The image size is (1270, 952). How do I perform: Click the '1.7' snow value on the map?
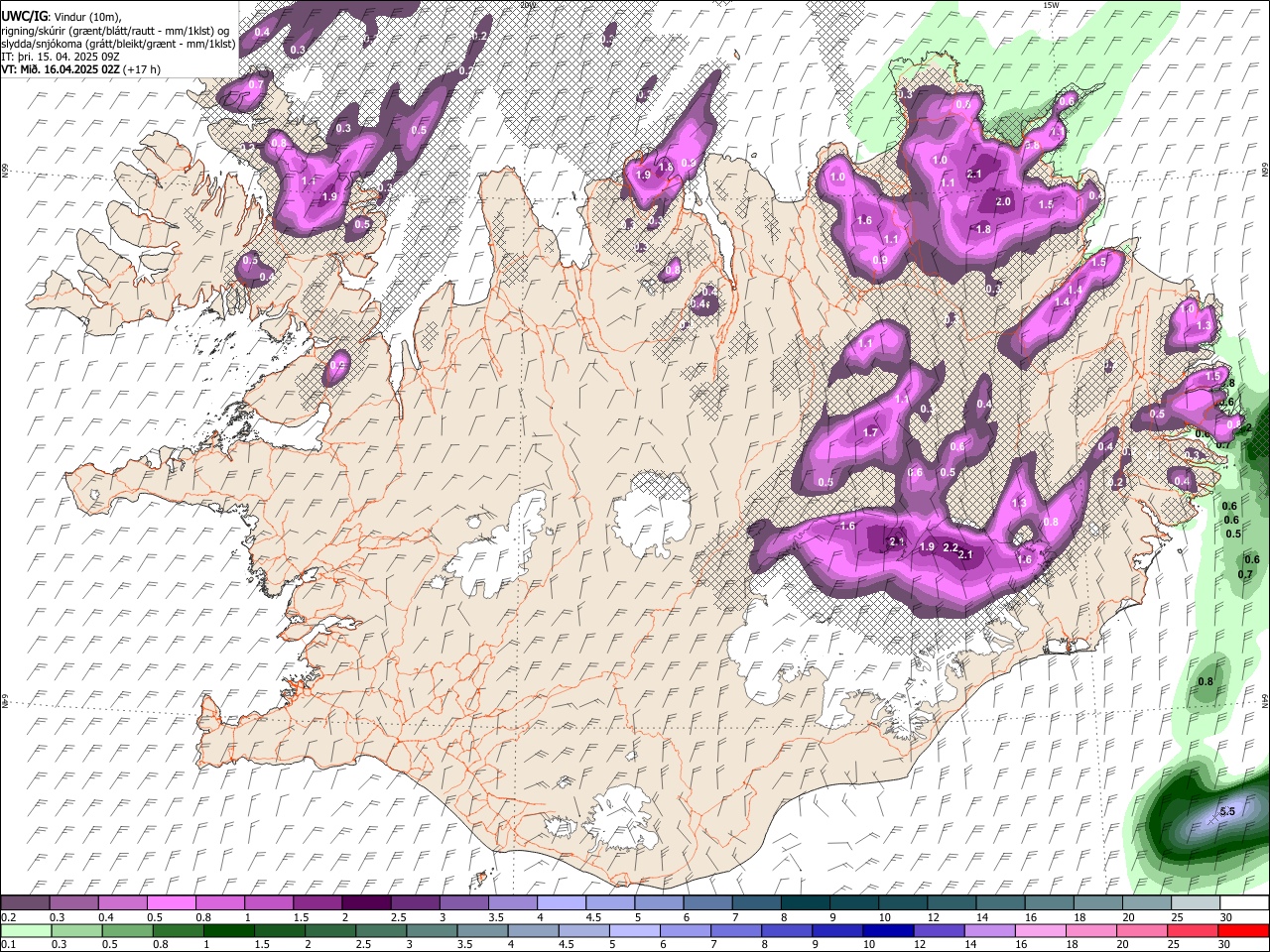871,432
